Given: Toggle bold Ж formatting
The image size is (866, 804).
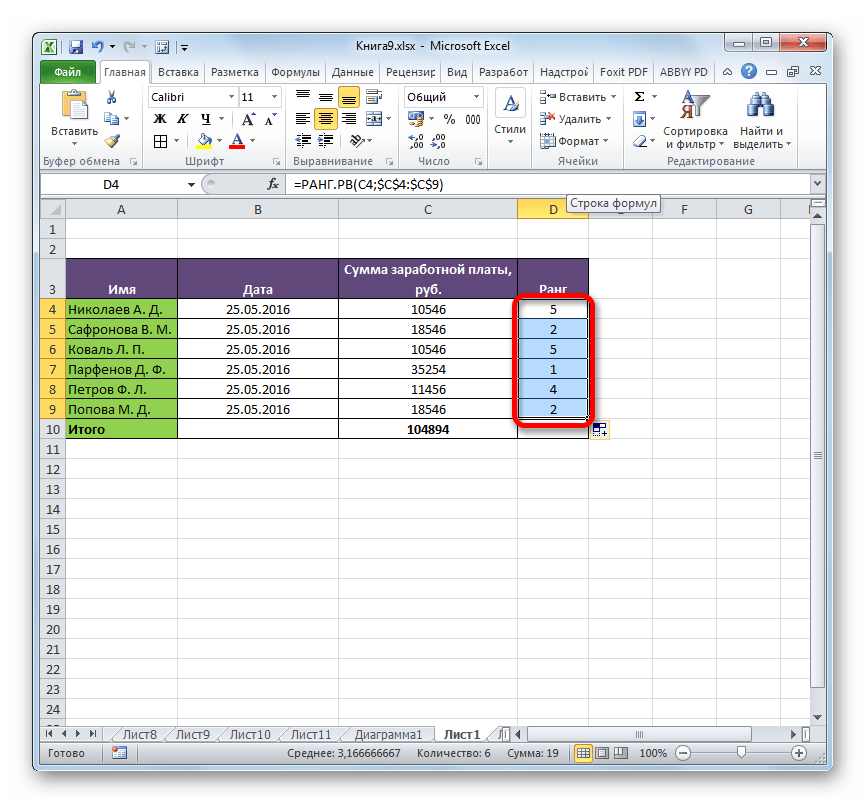Looking at the screenshot, I should coord(158,119).
